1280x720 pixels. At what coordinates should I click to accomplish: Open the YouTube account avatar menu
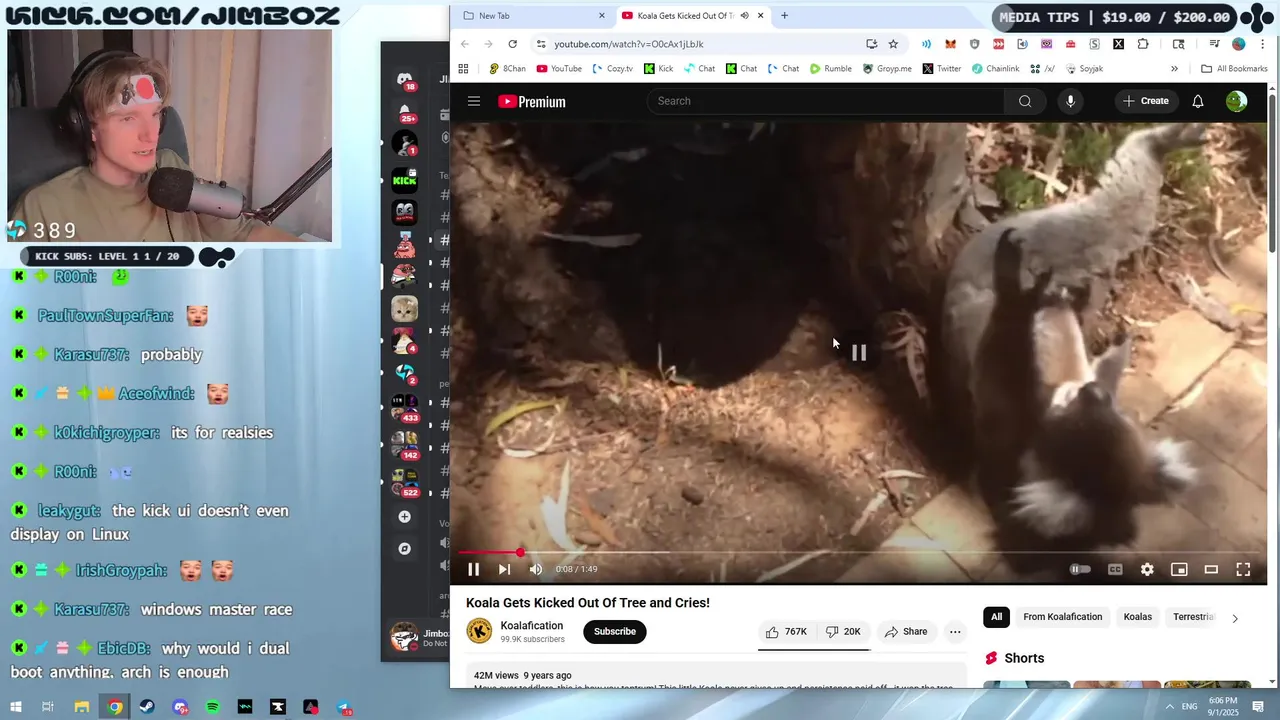tap(1237, 101)
